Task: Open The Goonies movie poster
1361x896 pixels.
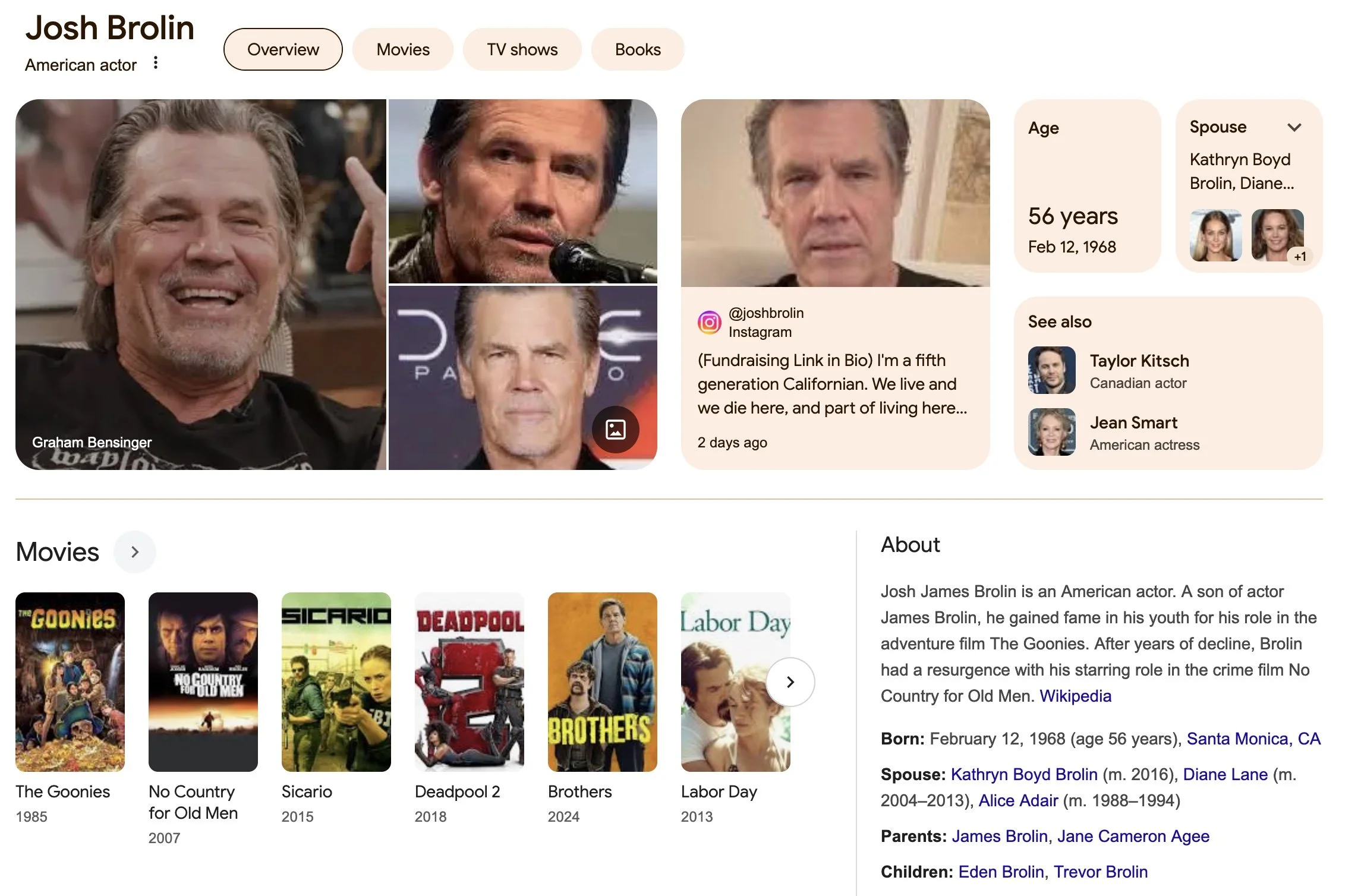Action: tap(70, 682)
